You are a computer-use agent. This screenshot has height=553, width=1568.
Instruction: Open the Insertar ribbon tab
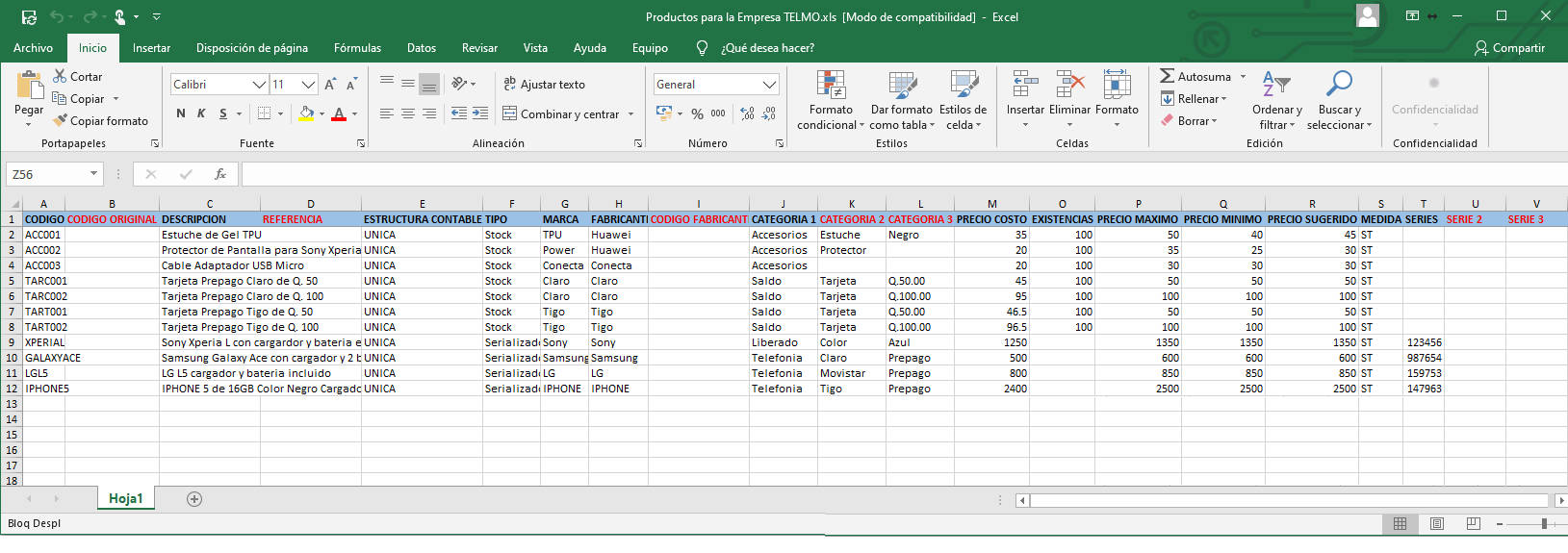151,48
